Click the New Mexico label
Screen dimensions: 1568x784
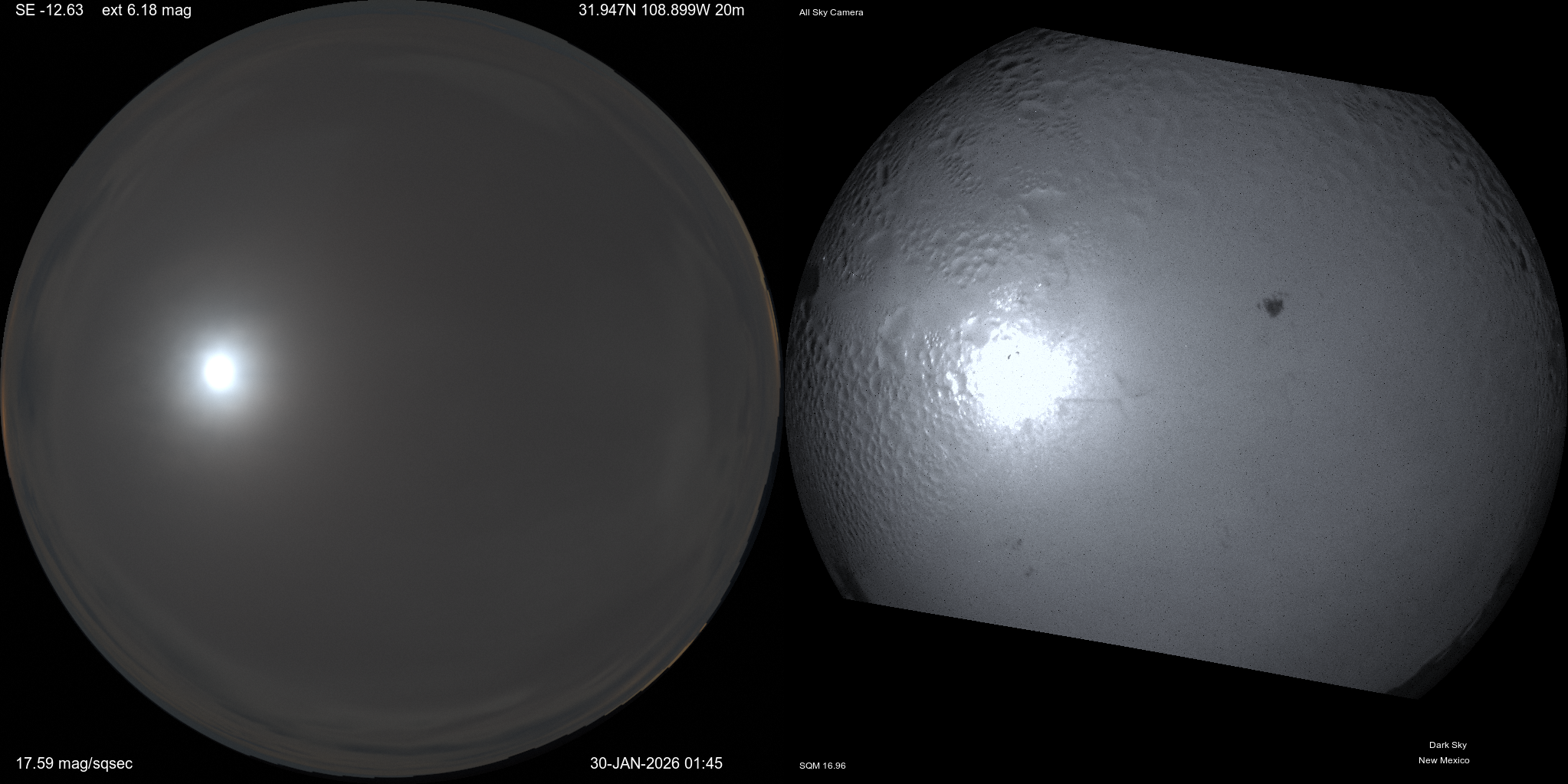(x=1444, y=760)
